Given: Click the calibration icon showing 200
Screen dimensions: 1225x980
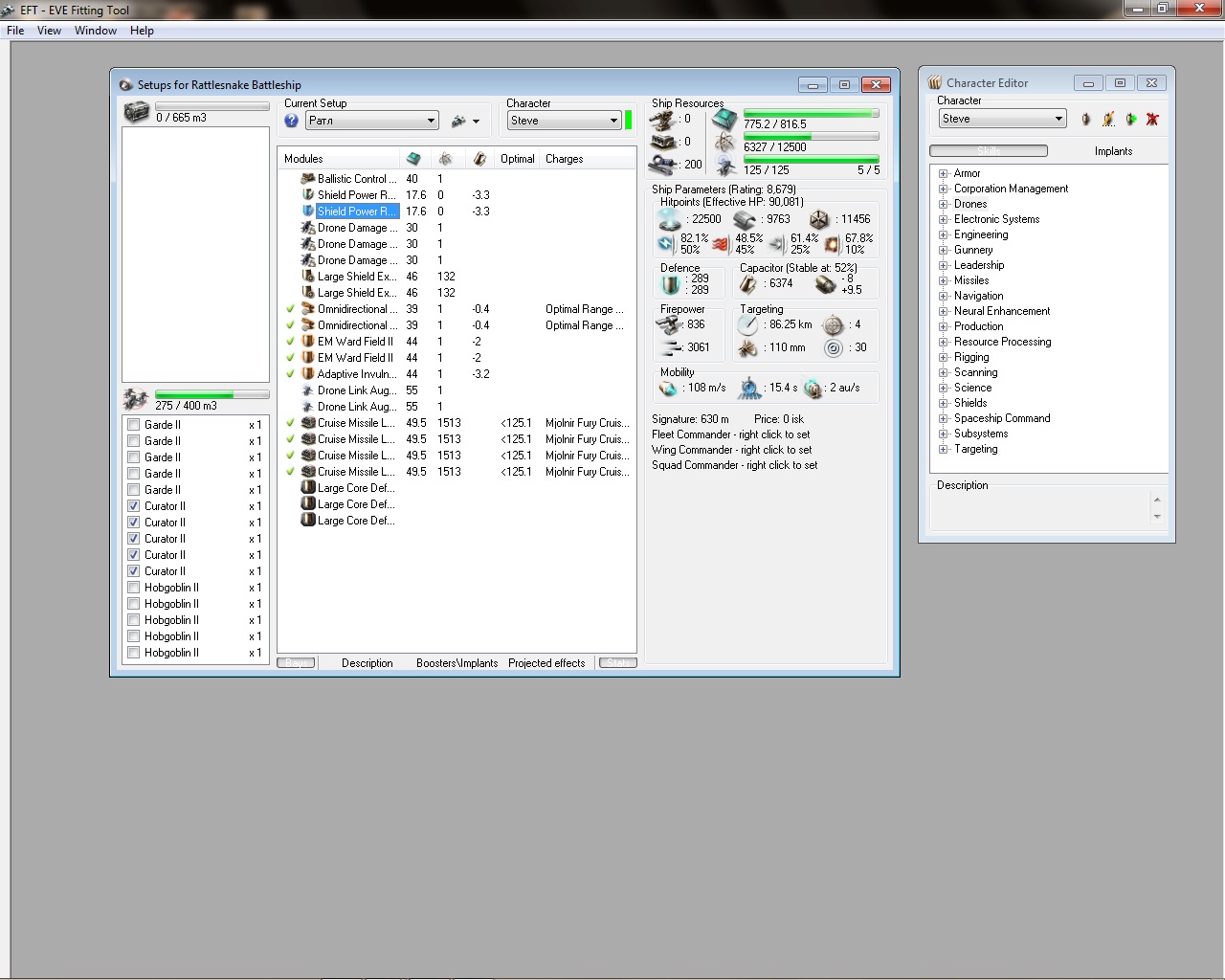Looking at the screenshot, I should (x=662, y=165).
